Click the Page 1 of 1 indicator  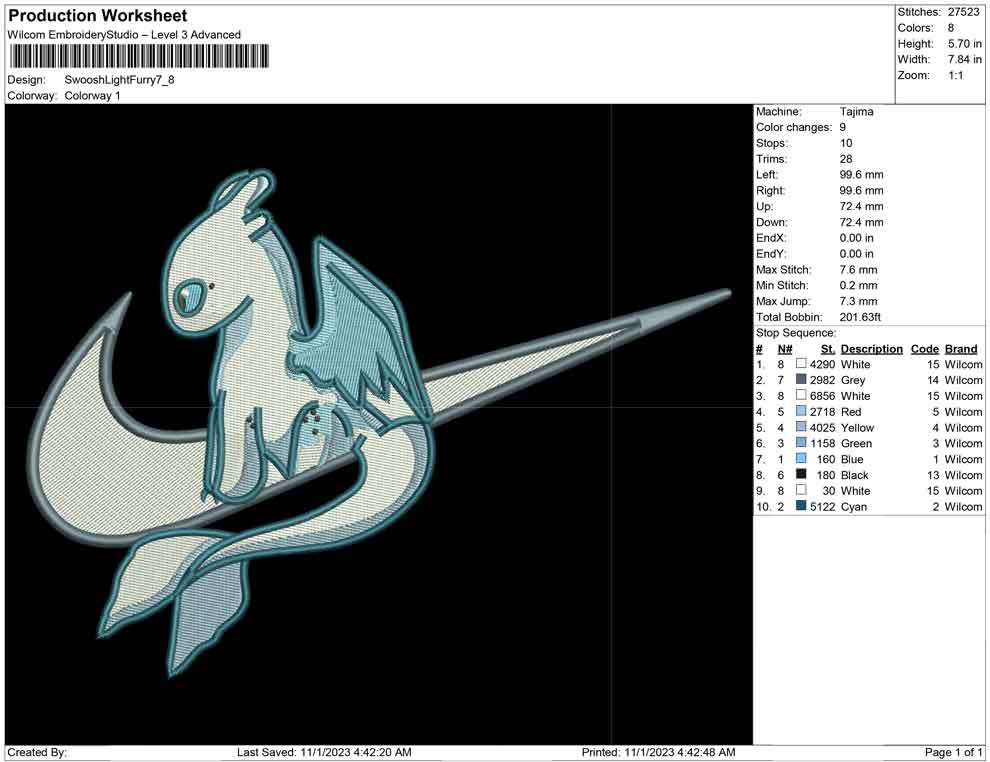pos(954,752)
